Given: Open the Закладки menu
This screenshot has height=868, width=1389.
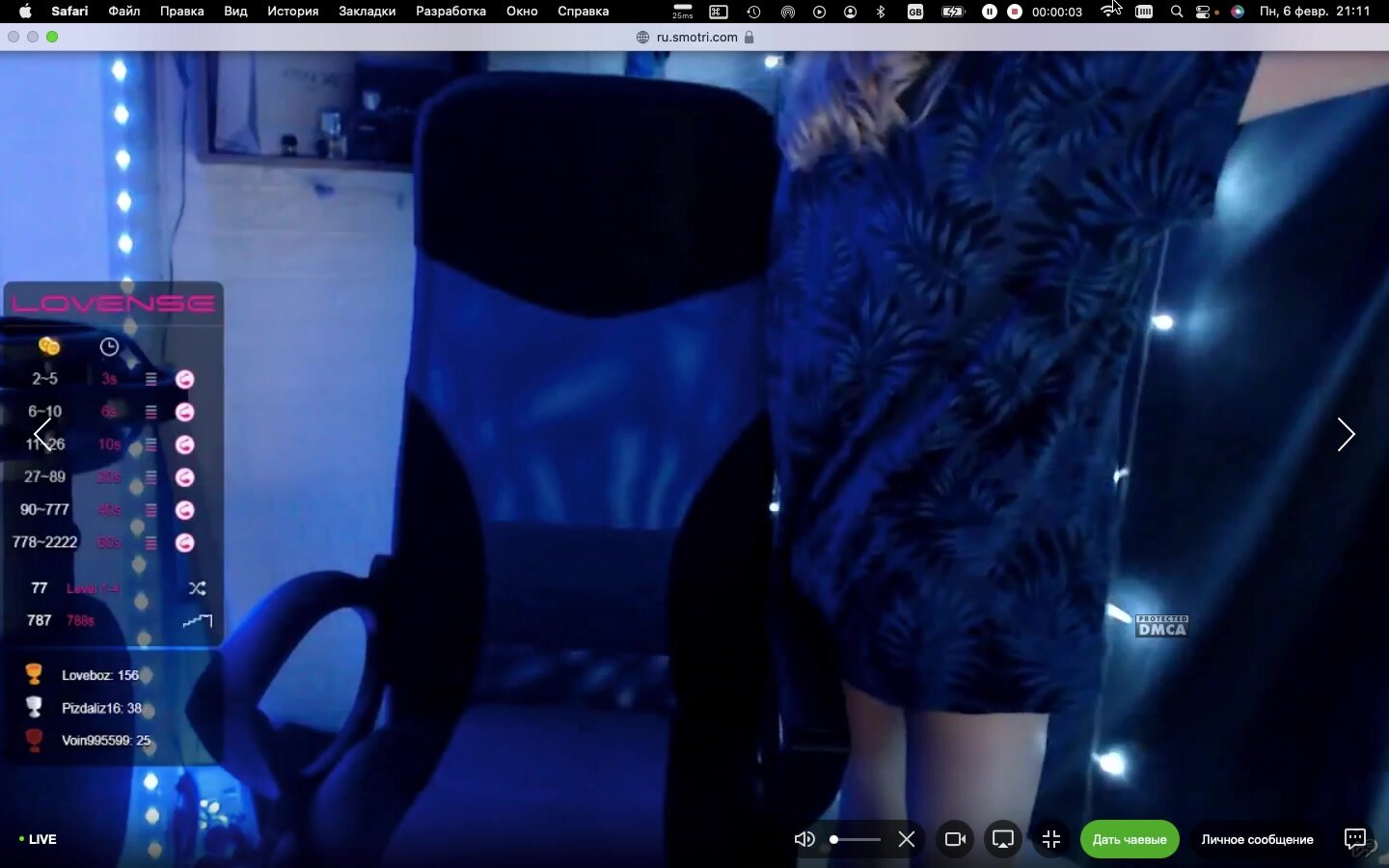Looking at the screenshot, I should tap(367, 12).
